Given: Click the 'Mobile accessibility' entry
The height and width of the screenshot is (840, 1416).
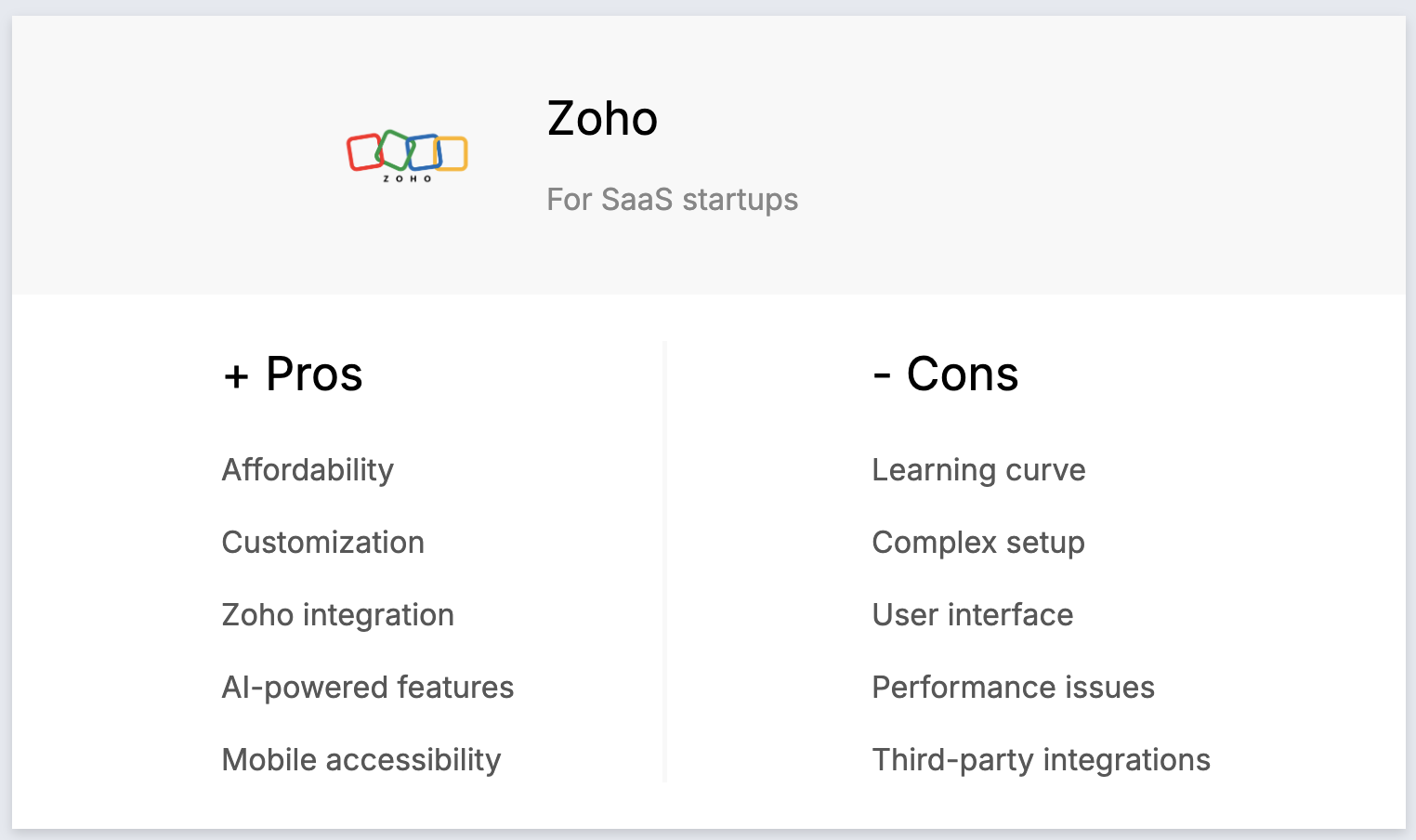Looking at the screenshot, I should (x=361, y=760).
